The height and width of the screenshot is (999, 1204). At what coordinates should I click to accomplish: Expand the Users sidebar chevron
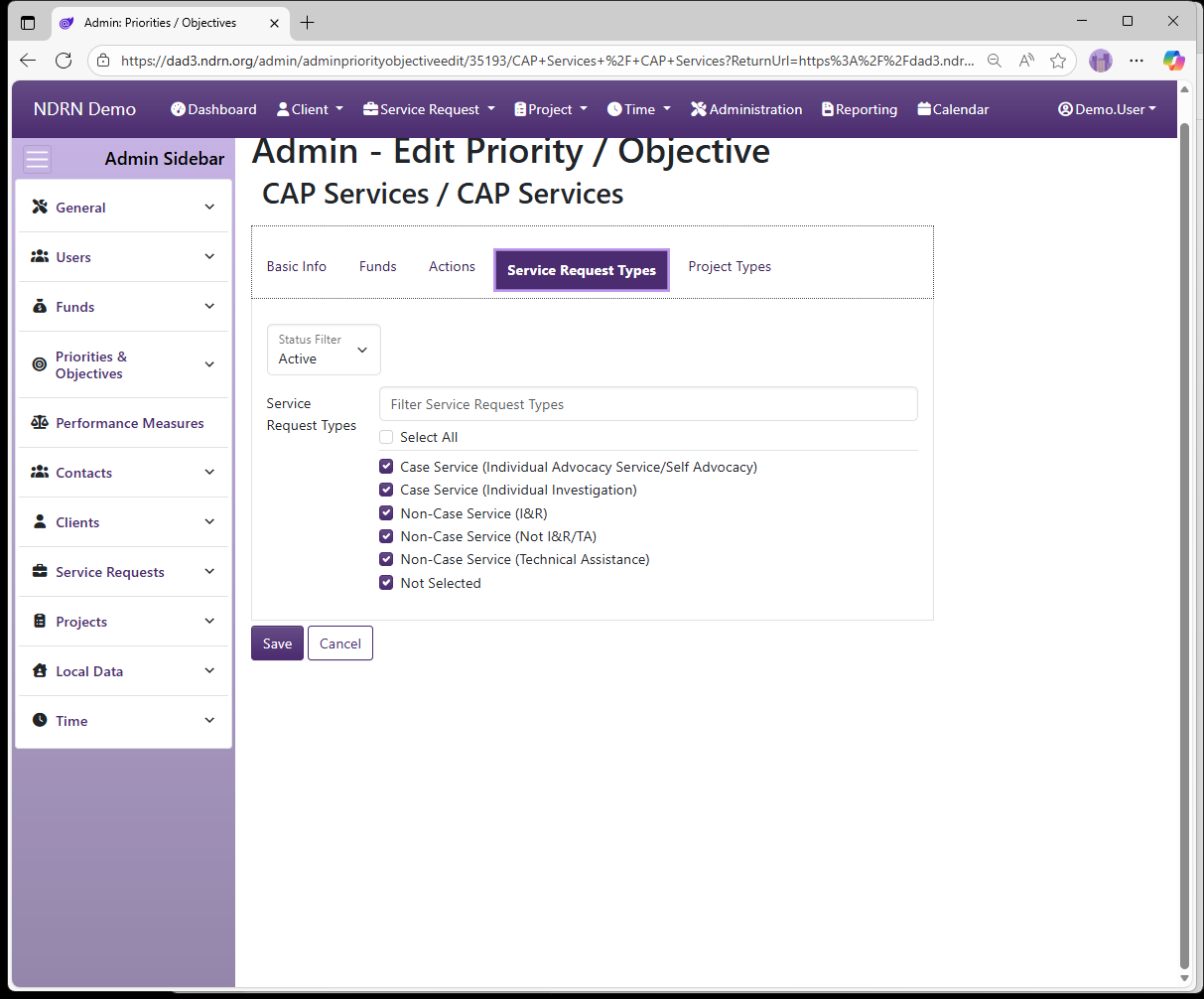coord(209,256)
